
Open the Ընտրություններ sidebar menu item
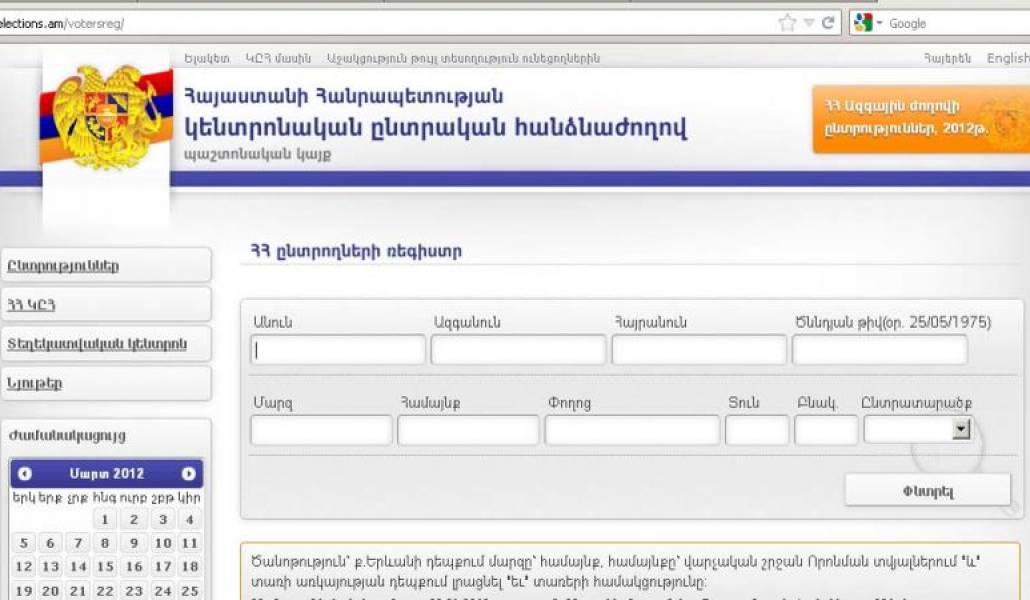(105, 266)
